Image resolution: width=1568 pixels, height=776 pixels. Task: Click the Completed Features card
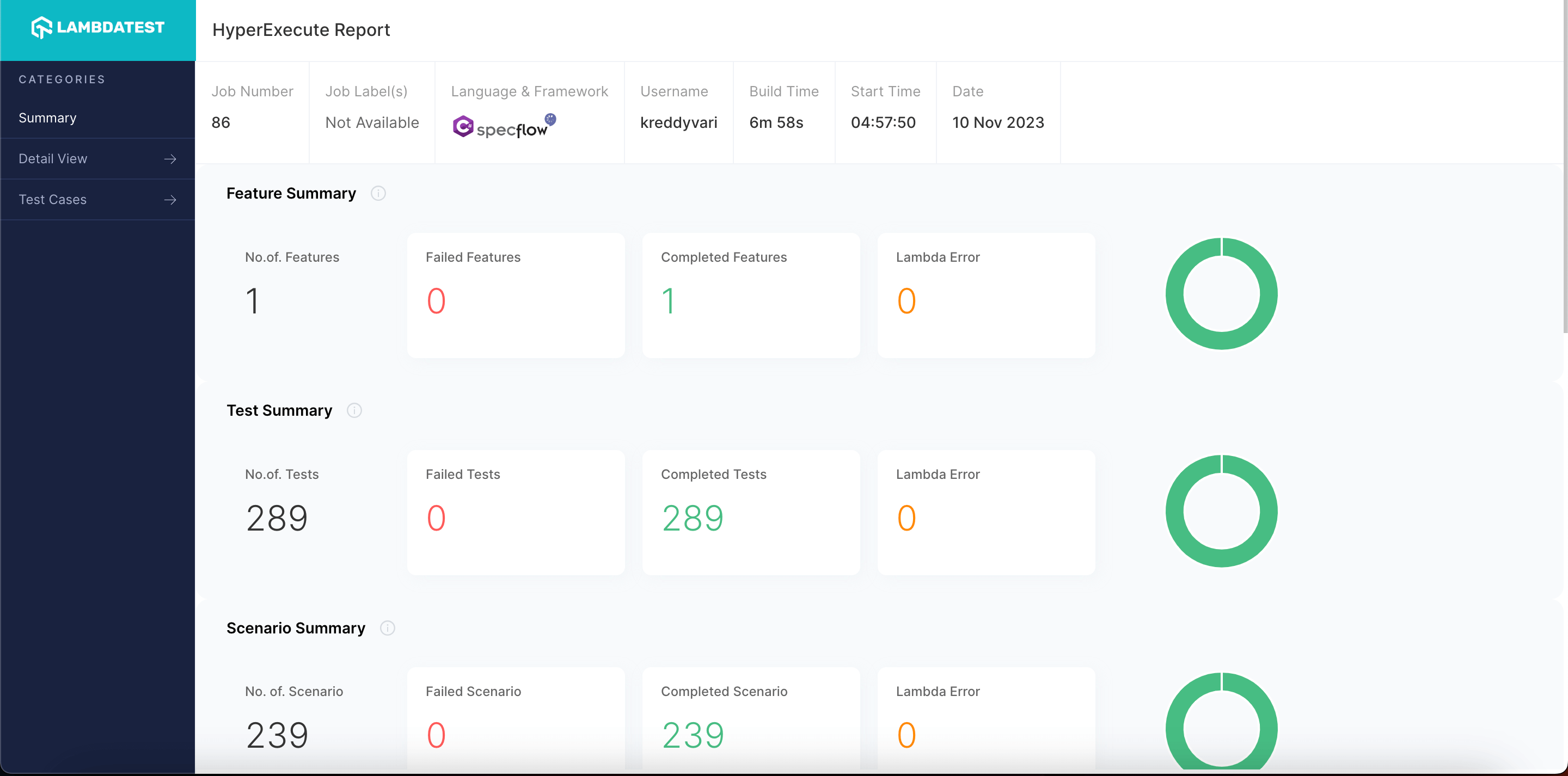pos(751,295)
